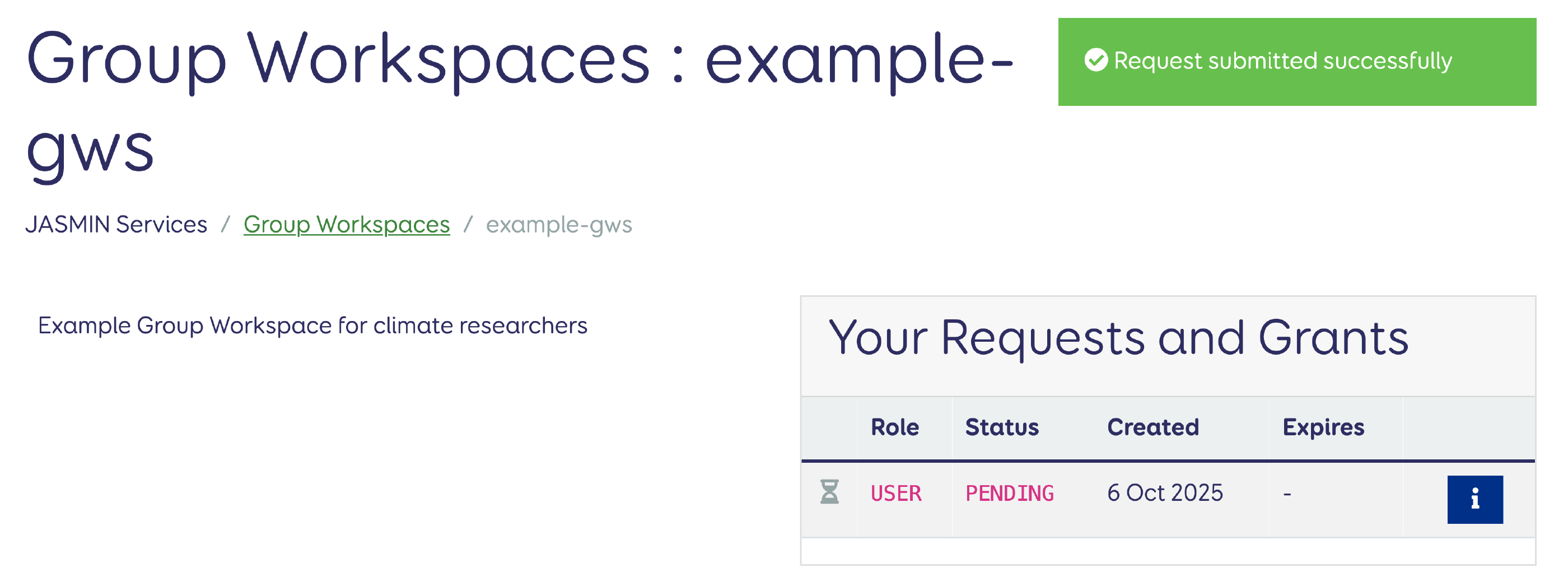Select the PENDING status label

tap(1009, 494)
